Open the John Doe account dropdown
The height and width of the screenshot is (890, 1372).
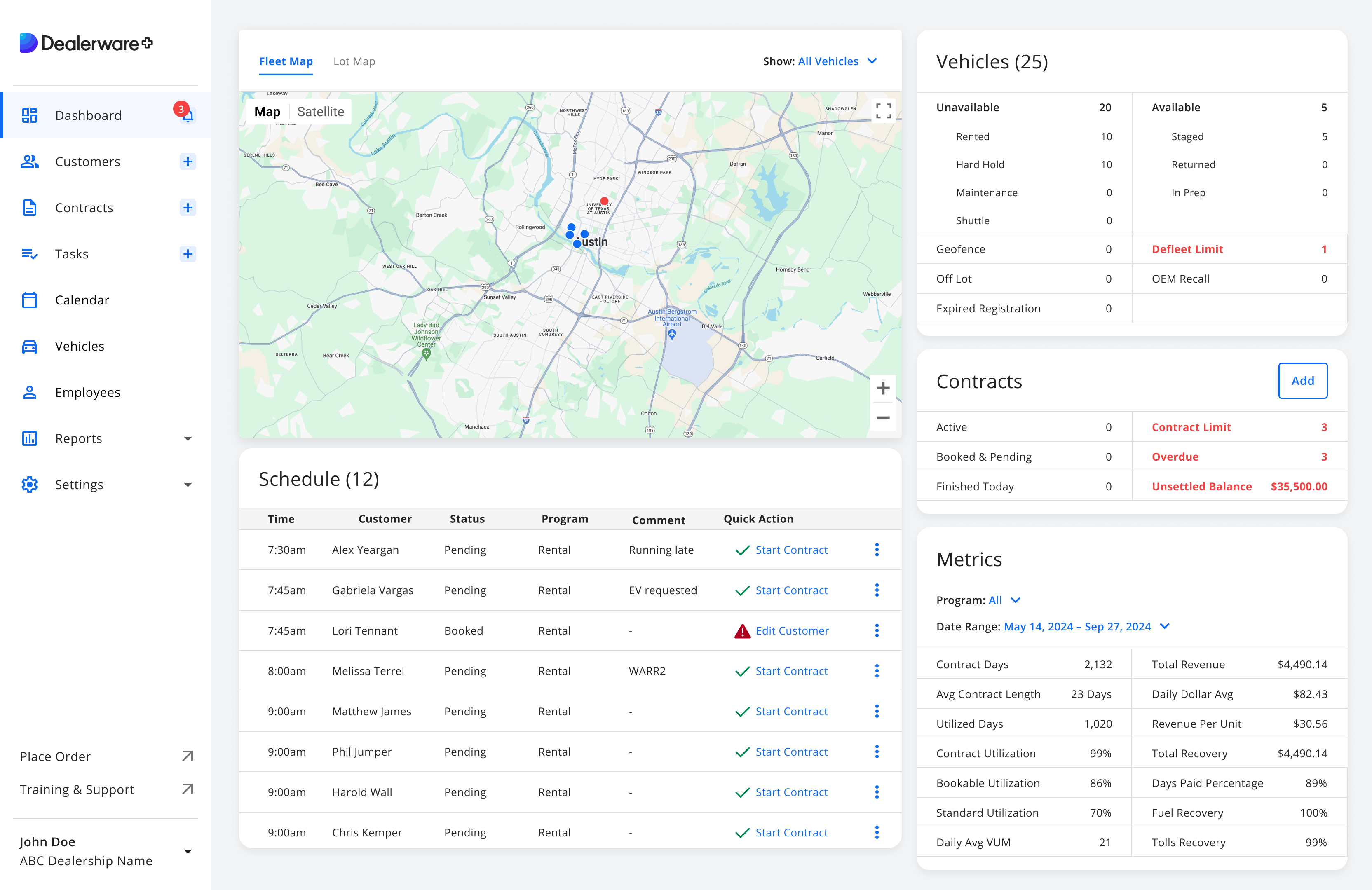point(188,851)
